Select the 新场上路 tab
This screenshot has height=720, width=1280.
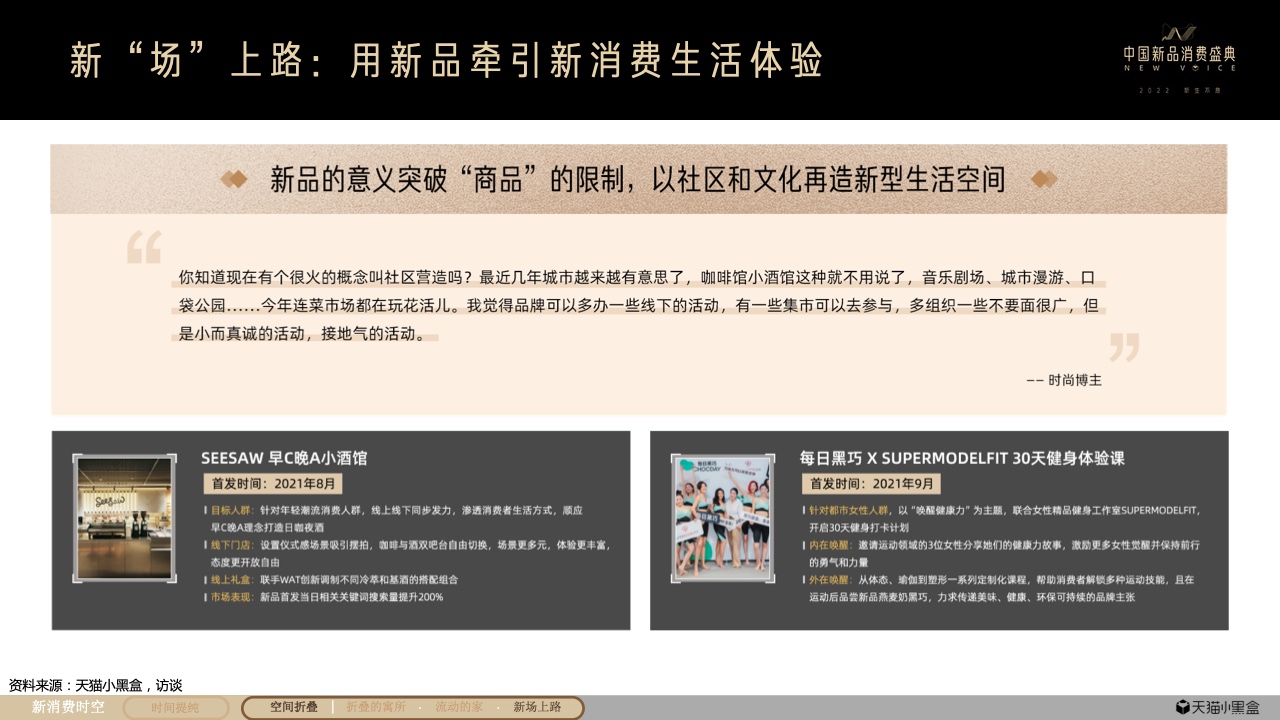pos(537,707)
